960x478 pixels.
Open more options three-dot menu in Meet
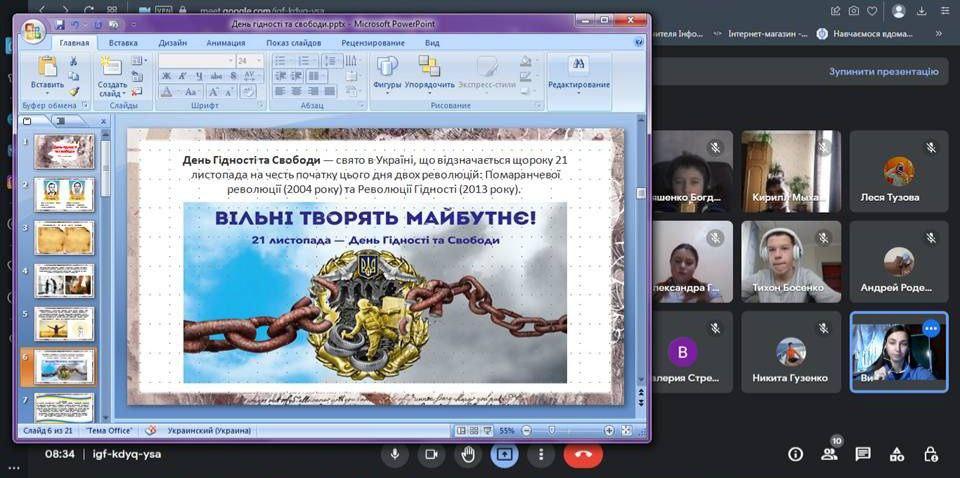pyautogui.click(x=541, y=454)
